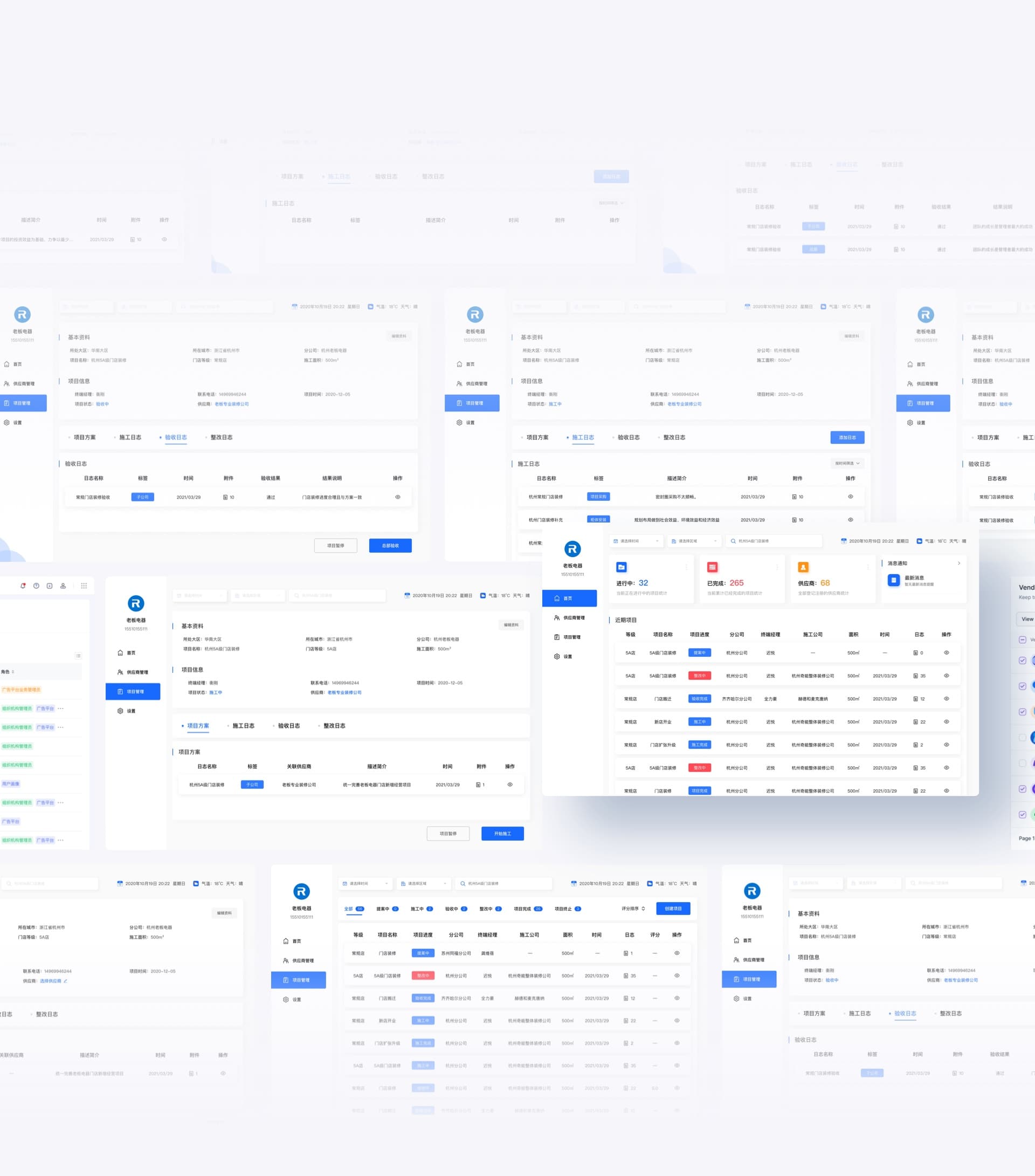
Task: Open the 请选择区域 dropdown on dashboard header
Action: [x=694, y=541]
